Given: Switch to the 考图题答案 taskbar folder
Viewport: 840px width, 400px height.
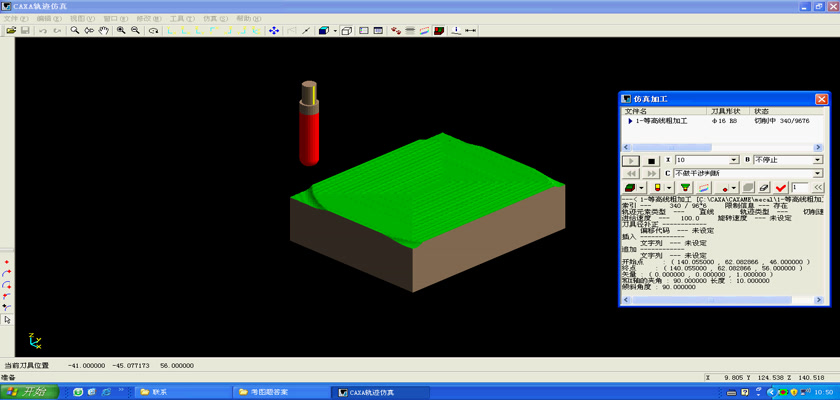Looking at the screenshot, I should coord(280,392).
